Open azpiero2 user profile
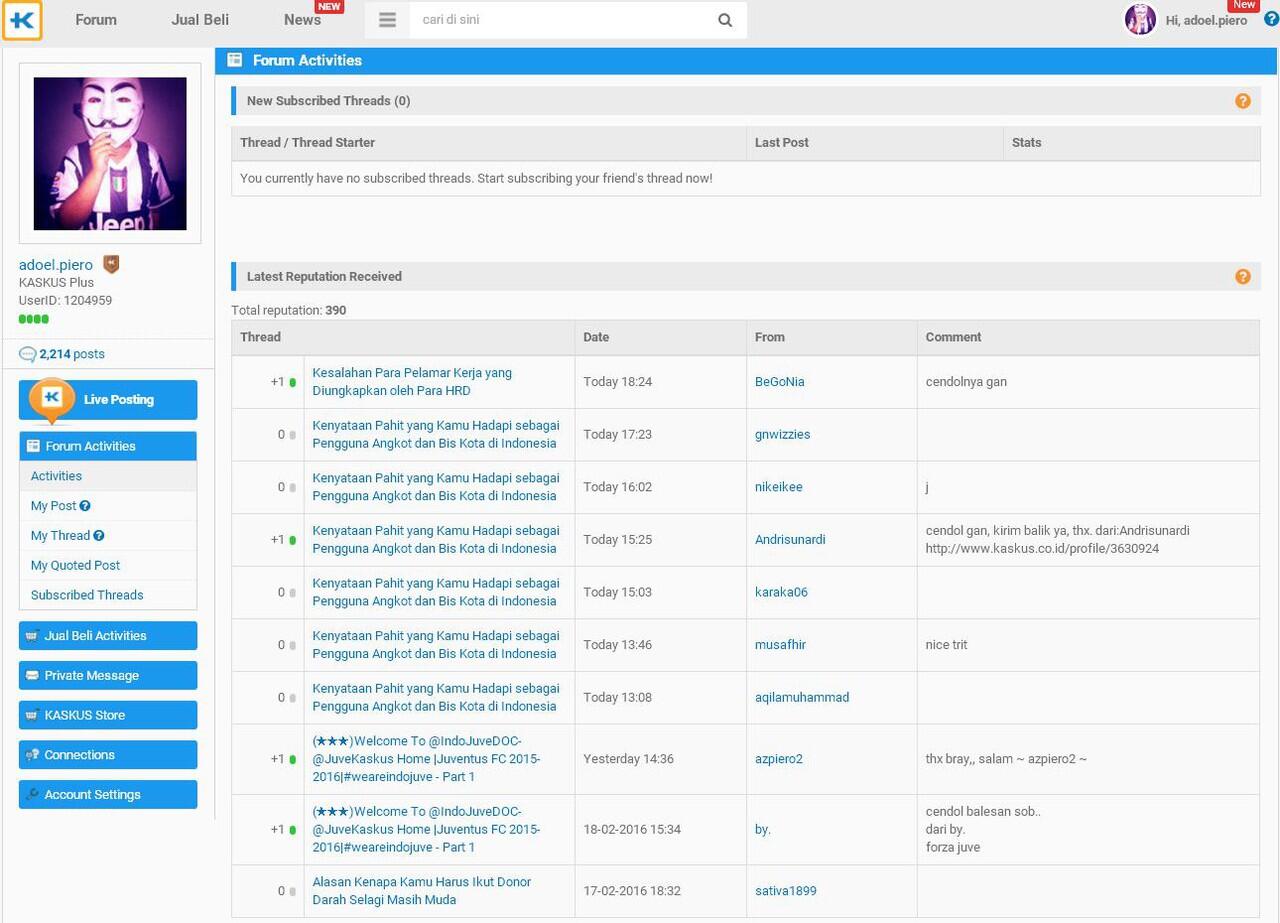 [x=779, y=759]
